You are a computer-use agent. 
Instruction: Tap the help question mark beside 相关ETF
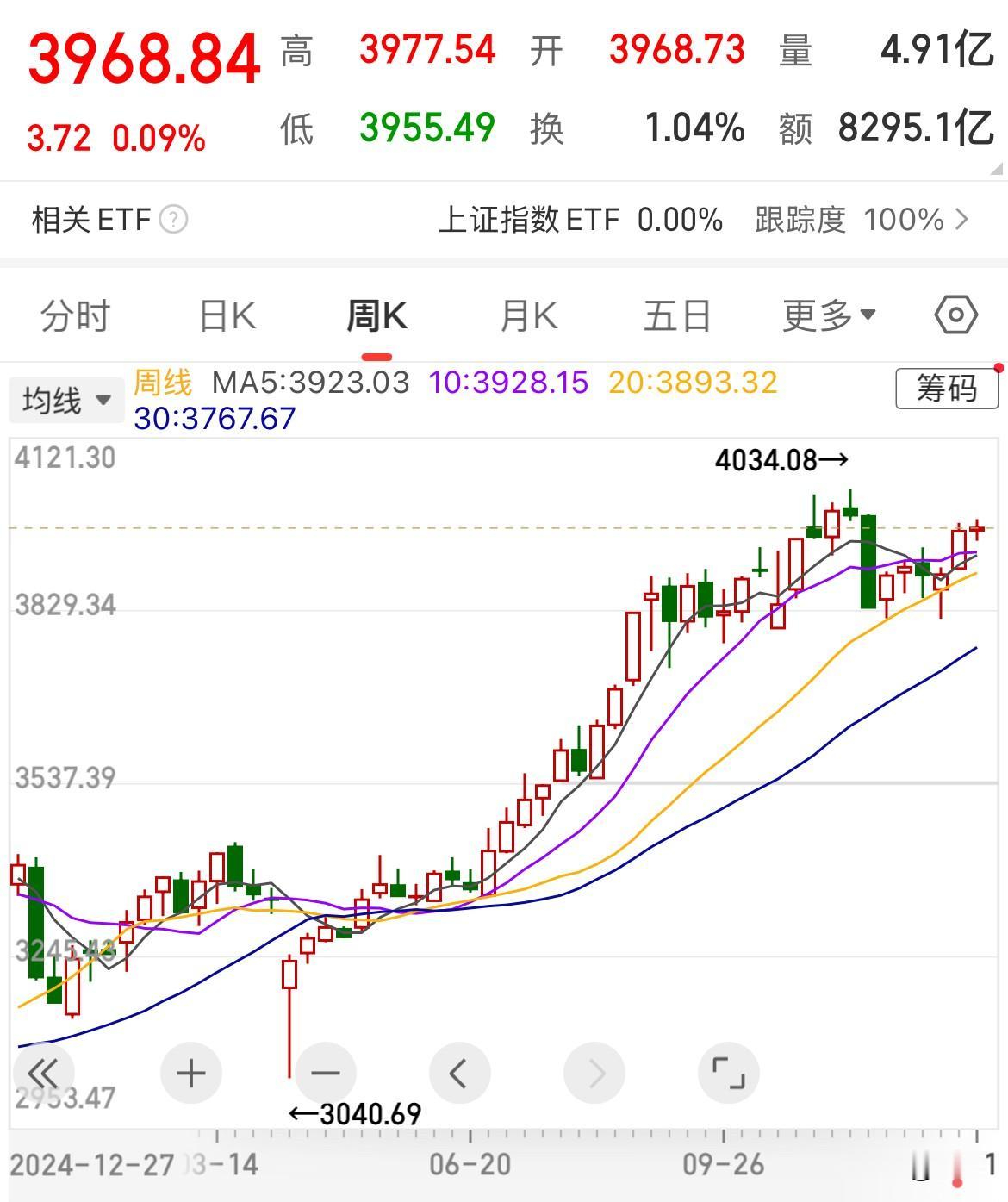tap(173, 220)
